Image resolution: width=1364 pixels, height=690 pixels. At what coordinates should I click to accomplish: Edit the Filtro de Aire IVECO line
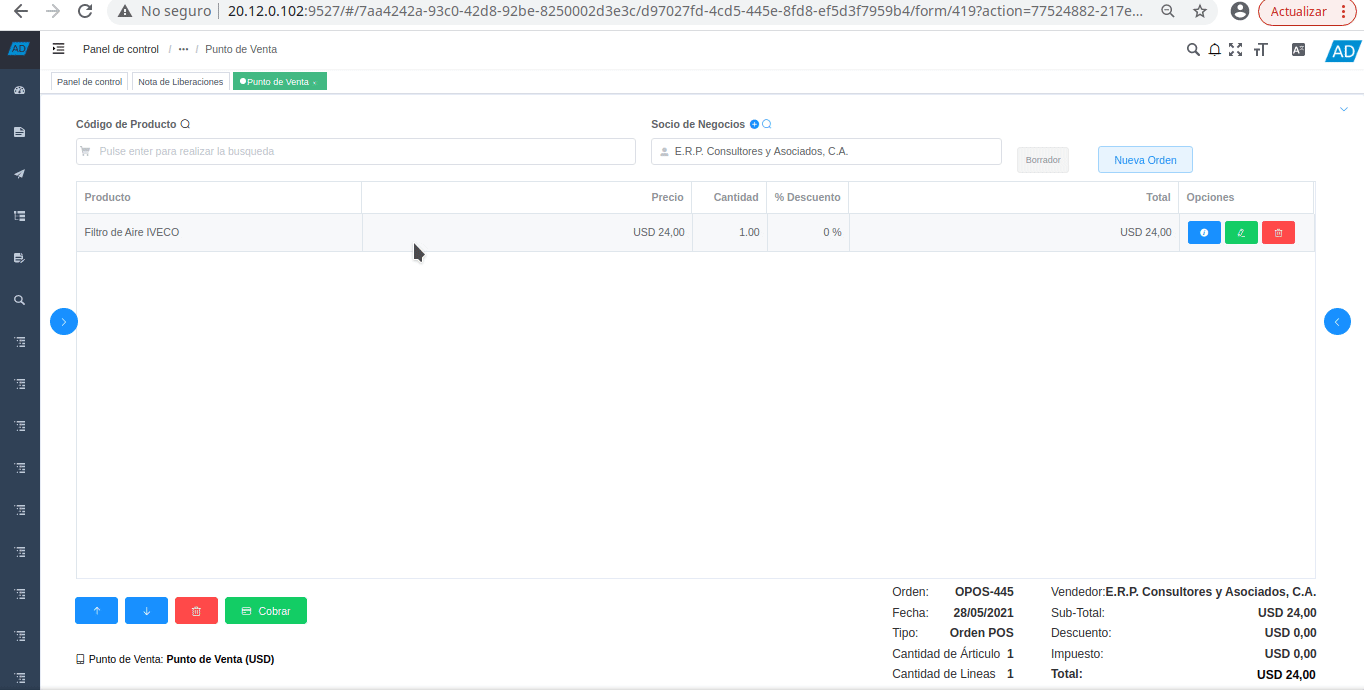click(x=1241, y=233)
